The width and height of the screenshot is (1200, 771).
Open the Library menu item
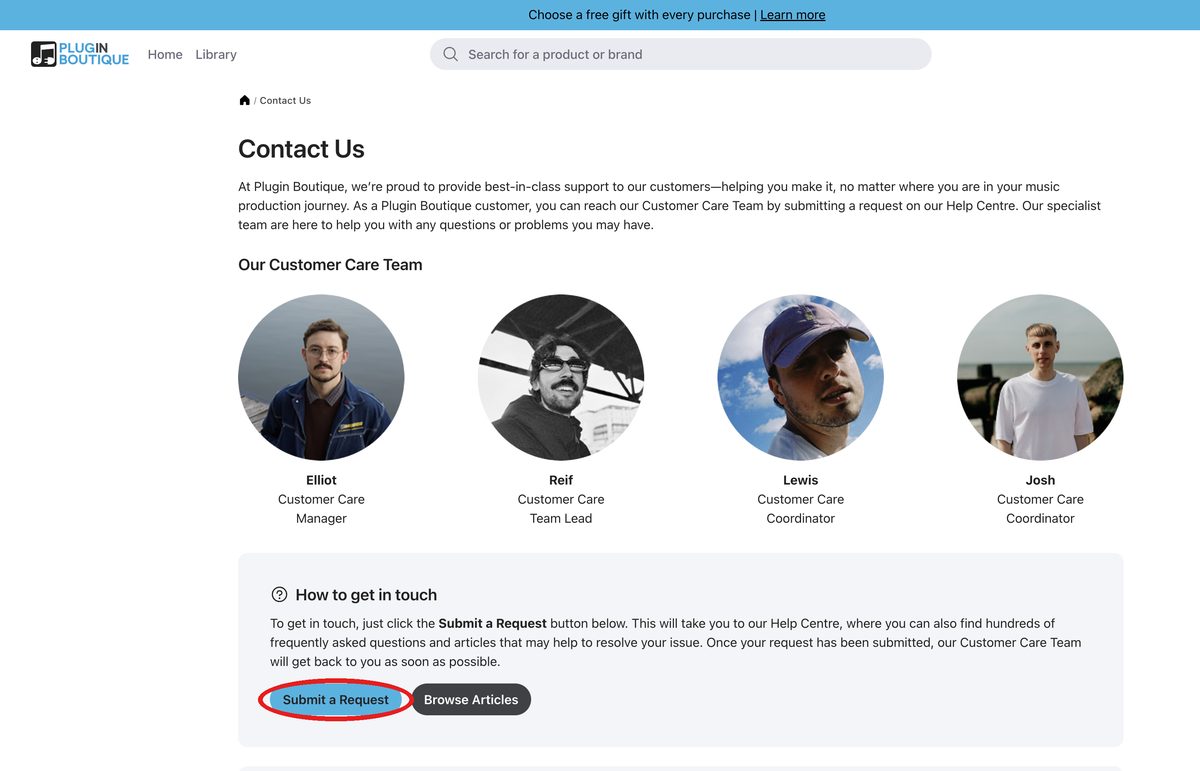(x=216, y=54)
